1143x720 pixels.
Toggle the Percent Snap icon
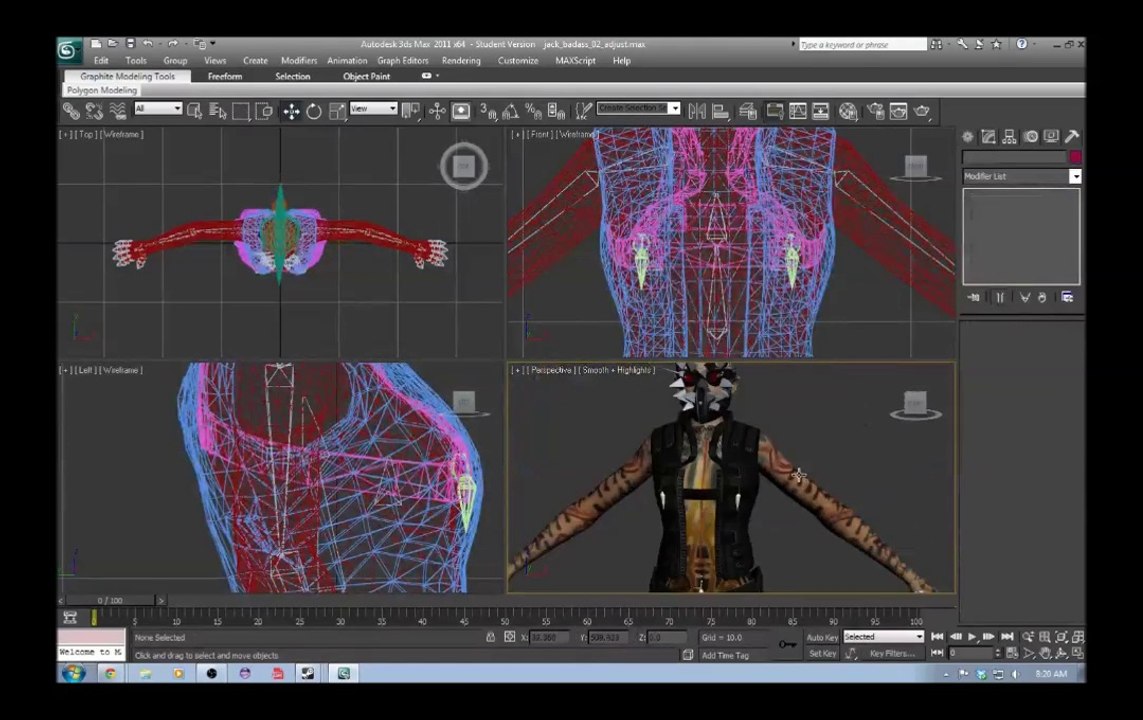click(x=534, y=111)
